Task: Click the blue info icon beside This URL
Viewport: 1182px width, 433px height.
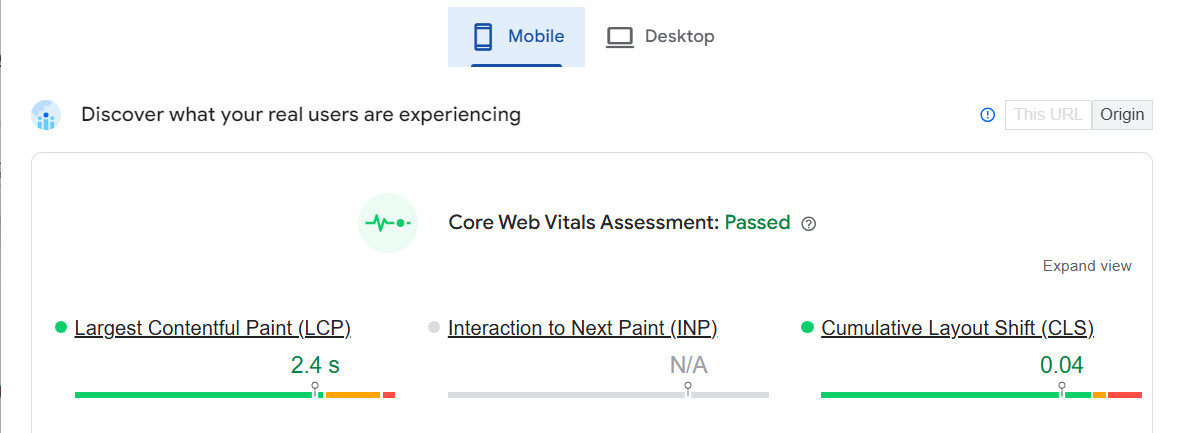Action: [x=988, y=115]
